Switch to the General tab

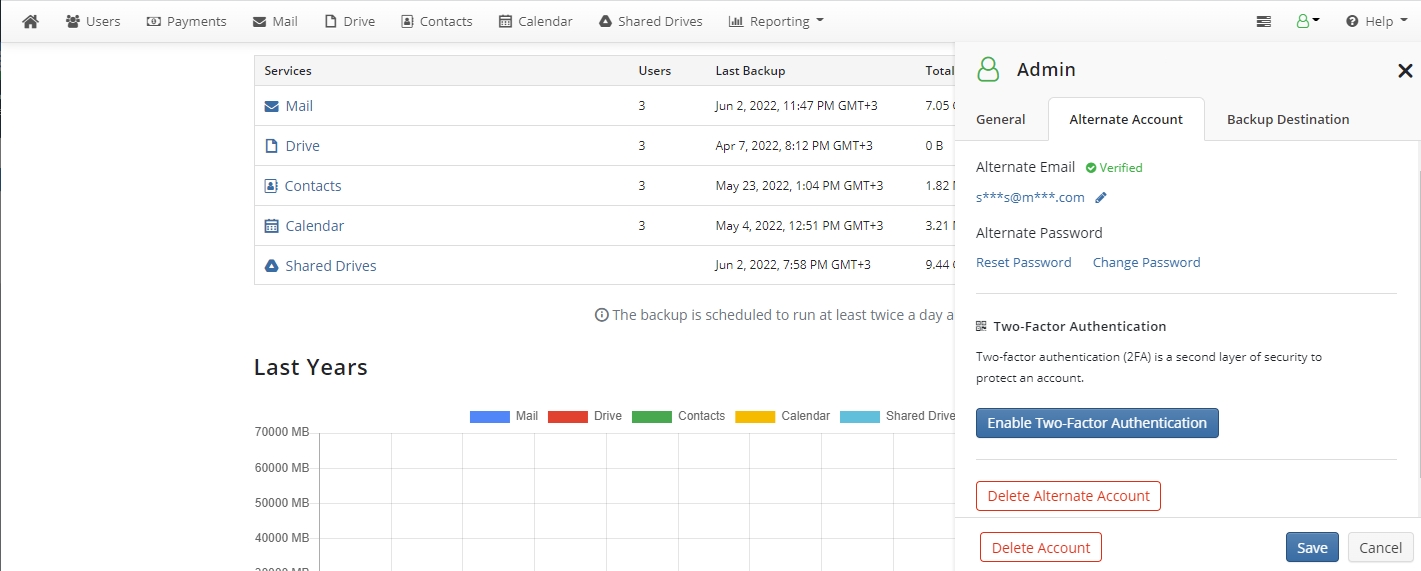[1000, 119]
